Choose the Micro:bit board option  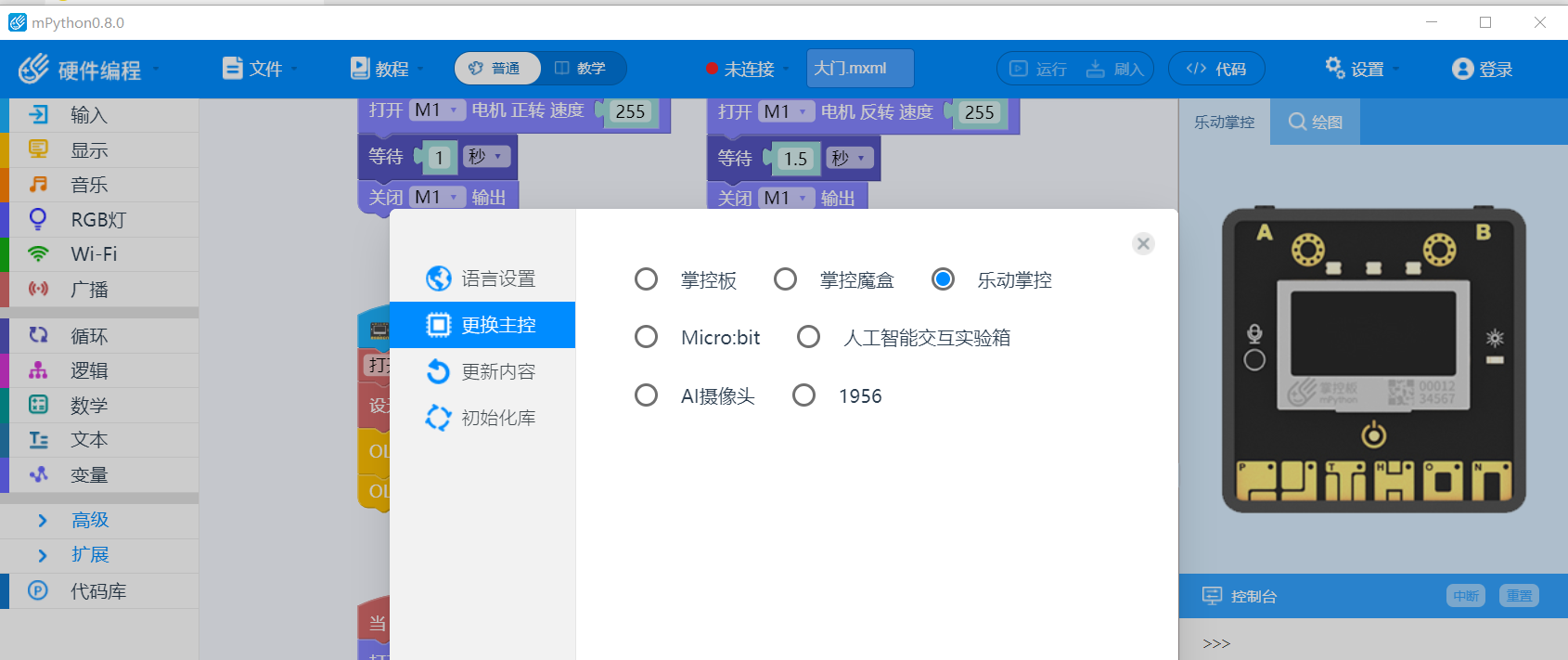pos(646,337)
